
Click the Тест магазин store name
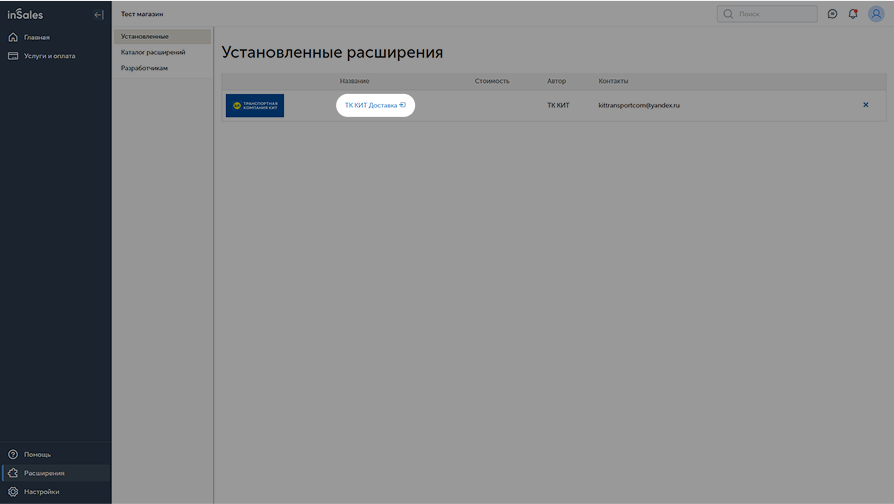[x=142, y=14]
